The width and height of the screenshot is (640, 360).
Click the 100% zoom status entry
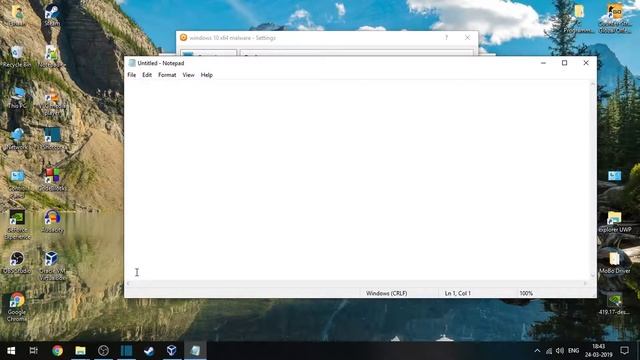point(526,293)
